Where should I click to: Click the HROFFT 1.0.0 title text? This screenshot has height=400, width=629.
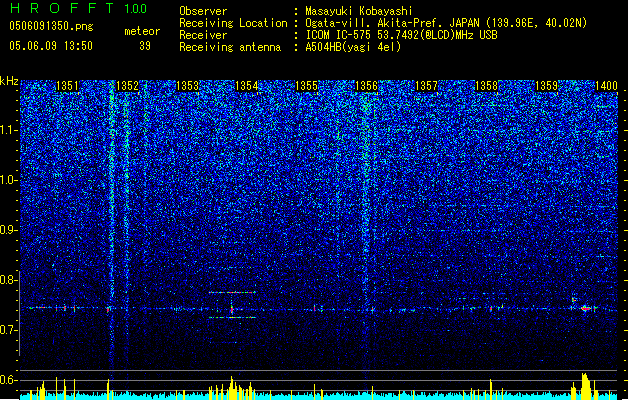[78, 8]
